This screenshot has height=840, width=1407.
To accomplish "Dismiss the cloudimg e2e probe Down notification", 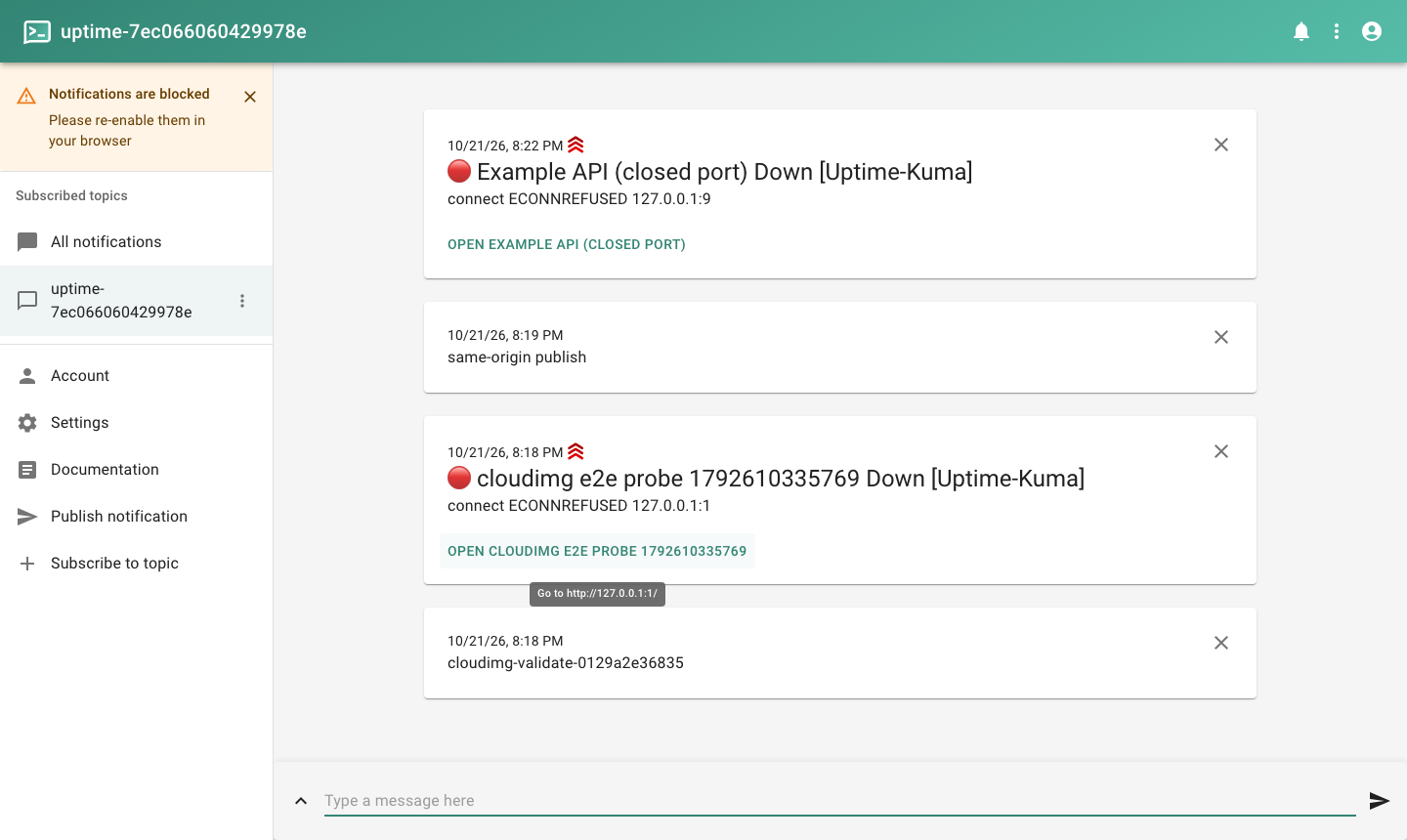I will tap(1221, 451).
